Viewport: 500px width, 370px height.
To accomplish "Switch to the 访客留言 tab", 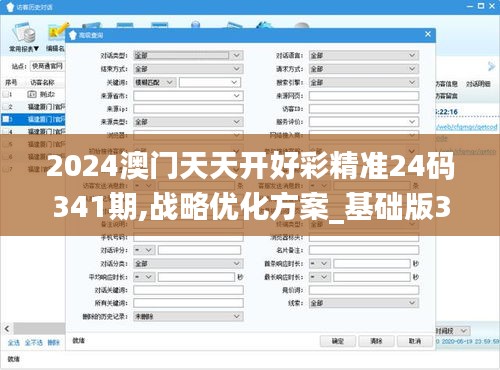I will (x=446, y=96).
